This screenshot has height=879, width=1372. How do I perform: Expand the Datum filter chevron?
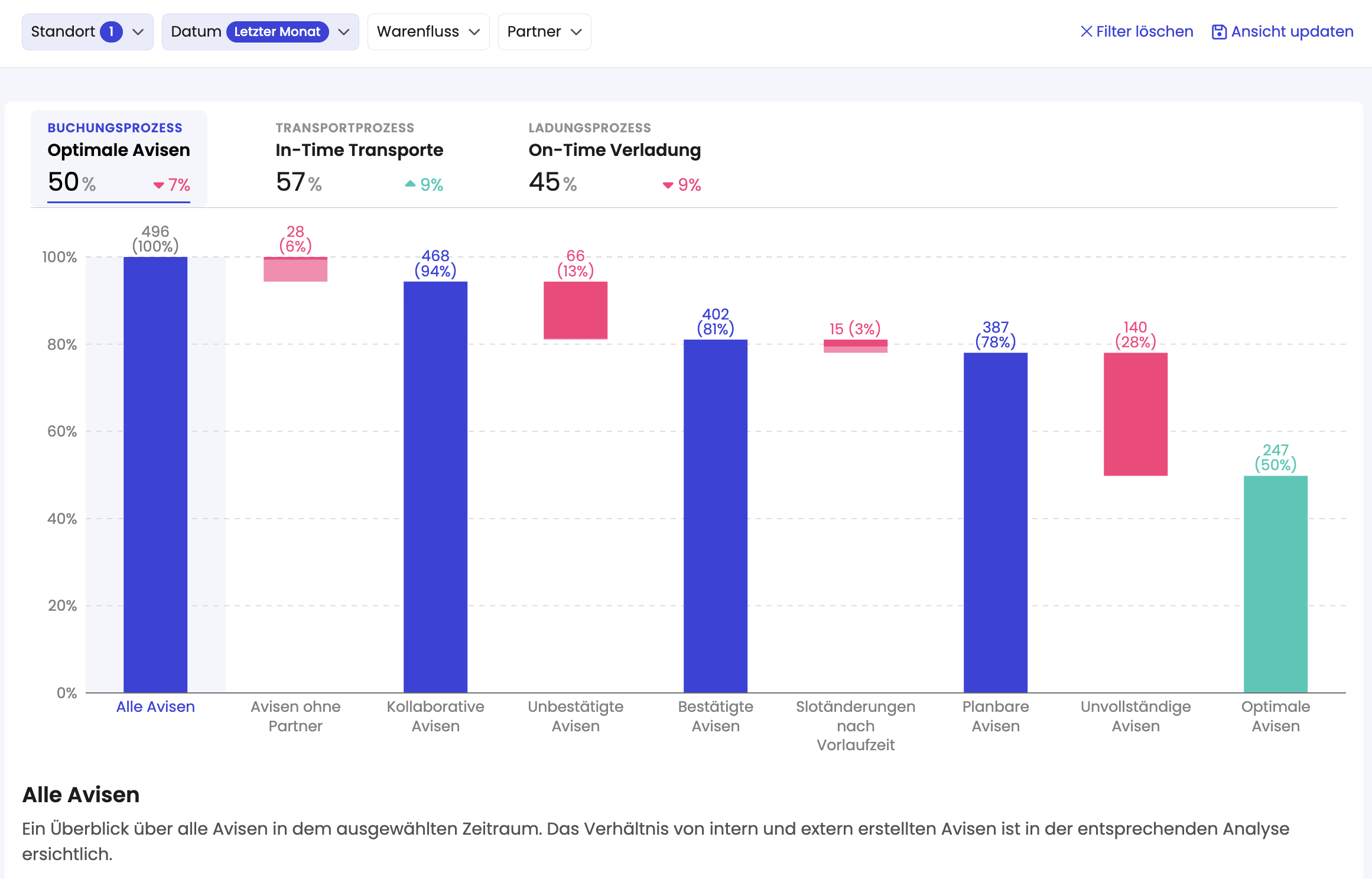[344, 32]
